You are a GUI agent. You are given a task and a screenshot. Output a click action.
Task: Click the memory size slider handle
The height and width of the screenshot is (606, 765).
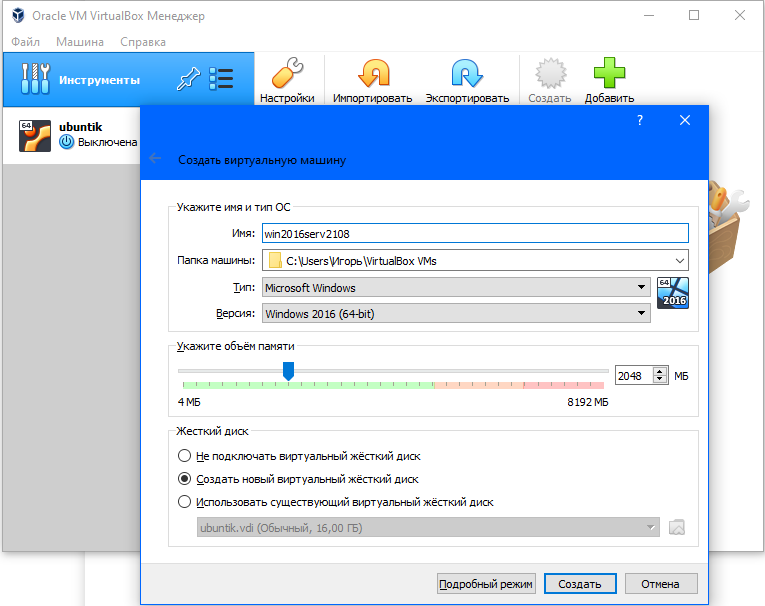pyautogui.click(x=288, y=371)
